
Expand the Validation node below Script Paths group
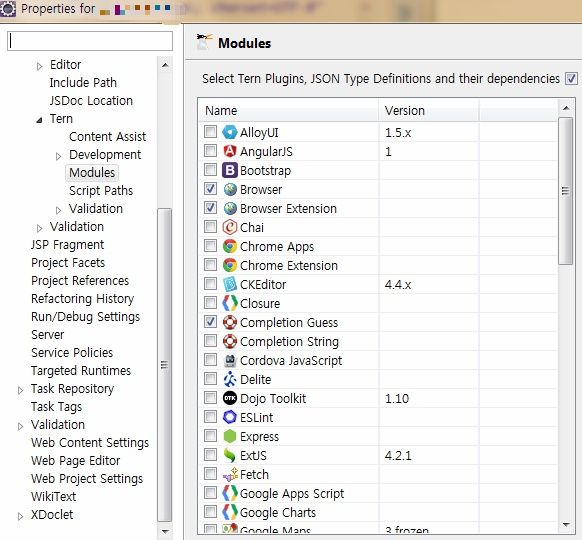tap(39, 228)
